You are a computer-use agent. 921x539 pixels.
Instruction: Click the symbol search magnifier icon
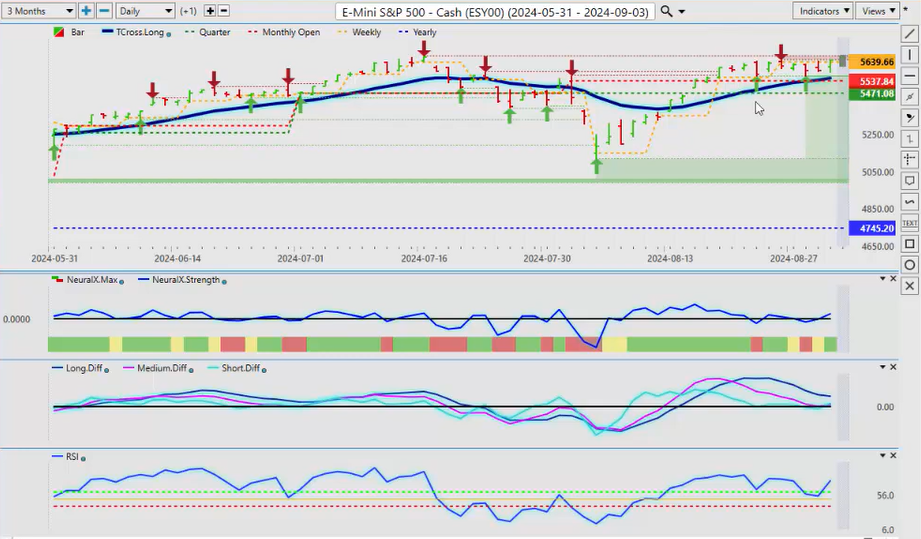point(667,11)
